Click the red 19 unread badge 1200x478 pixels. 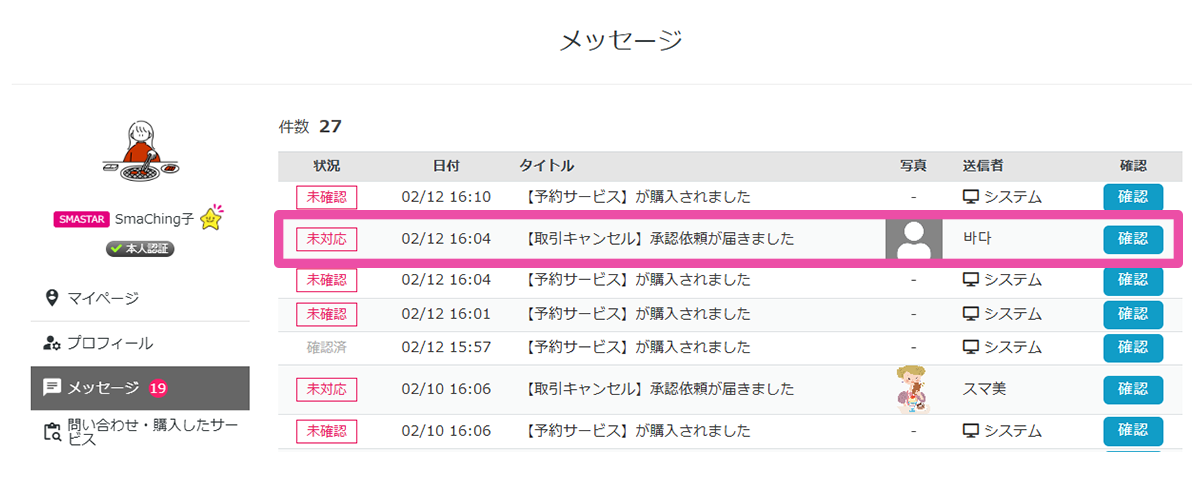[158, 388]
